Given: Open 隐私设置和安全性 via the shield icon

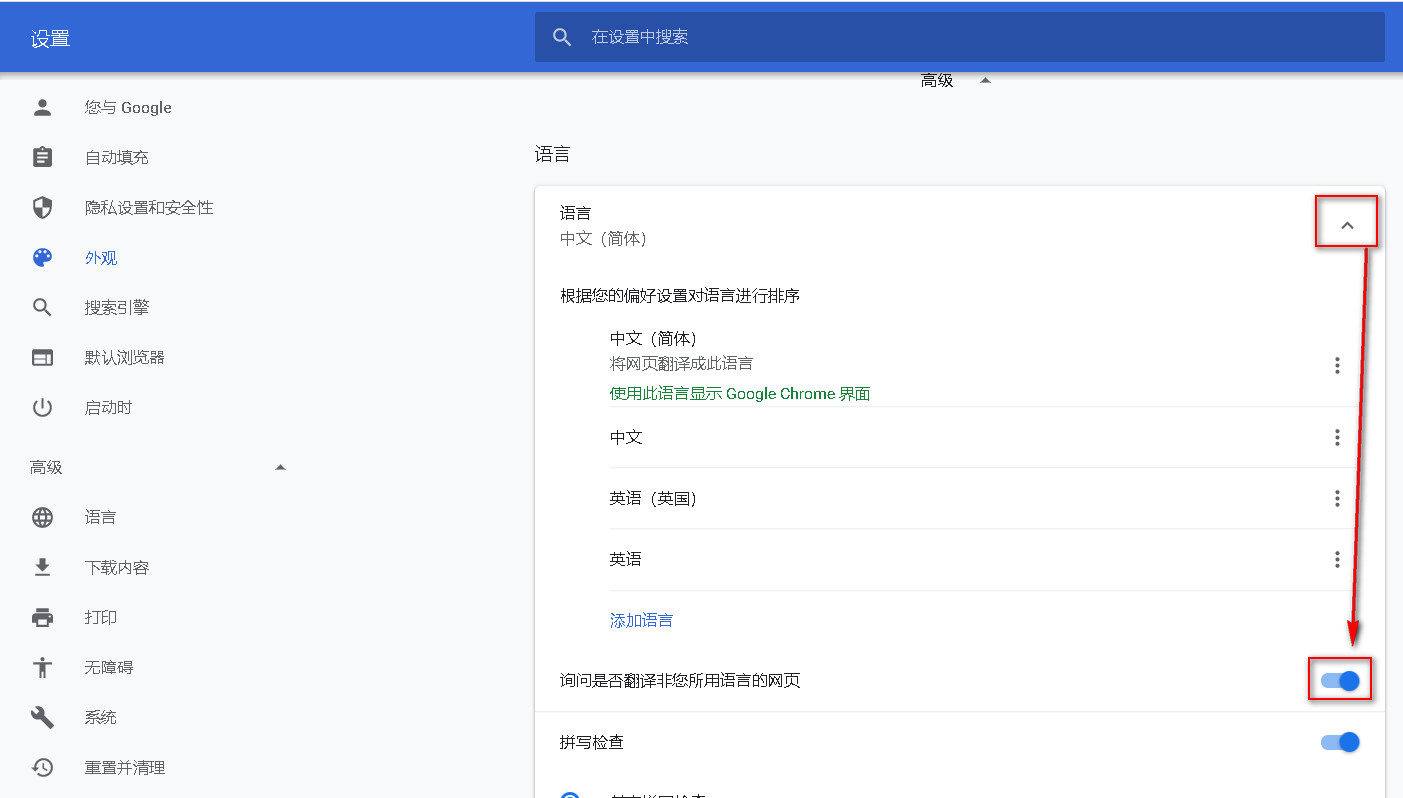Looking at the screenshot, I should pyautogui.click(x=41, y=207).
